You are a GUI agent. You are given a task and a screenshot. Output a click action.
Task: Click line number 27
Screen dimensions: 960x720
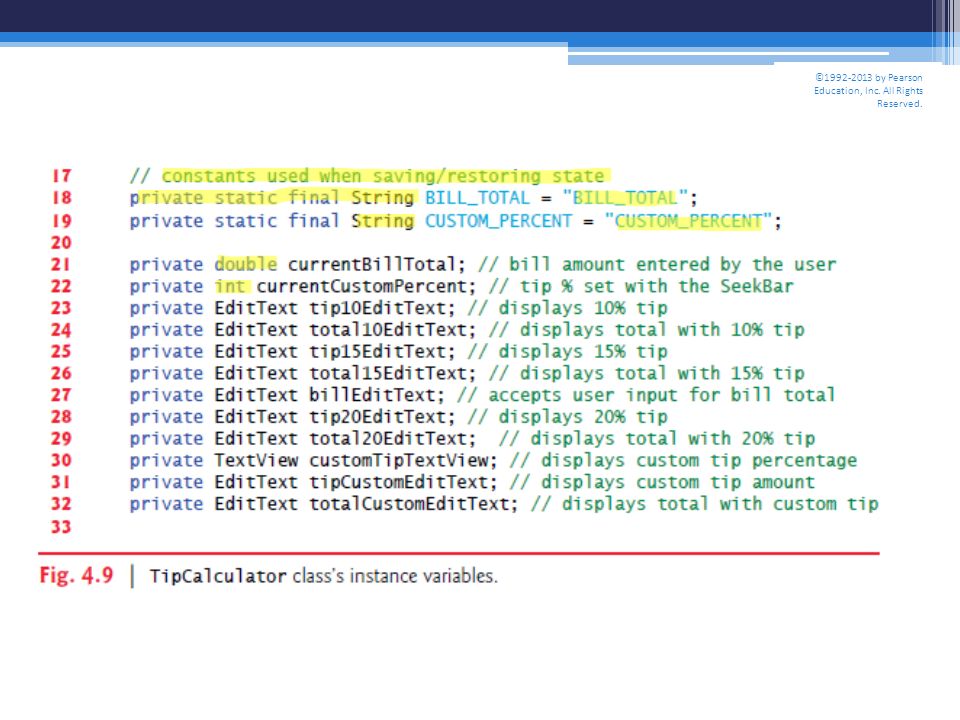(x=61, y=395)
